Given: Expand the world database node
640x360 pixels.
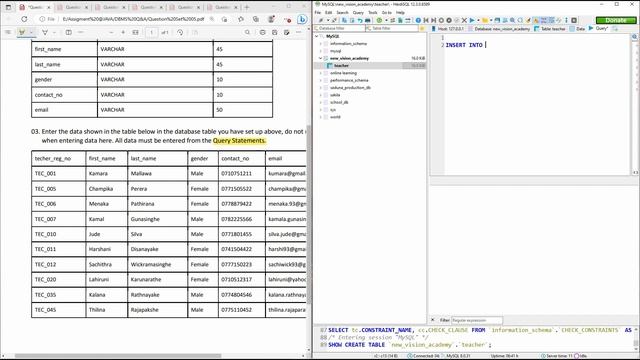Looking at the screenshot, I should (321, 117).
